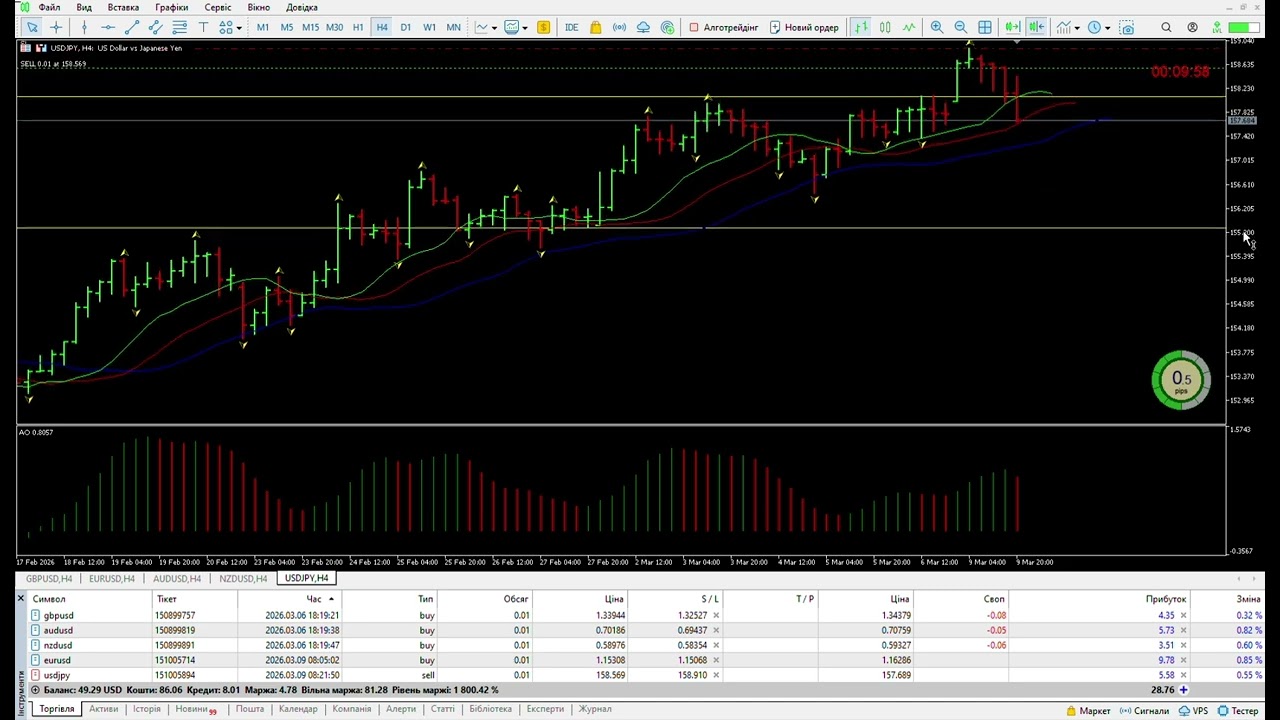Click Новий ордер button

tap(803, 27)
